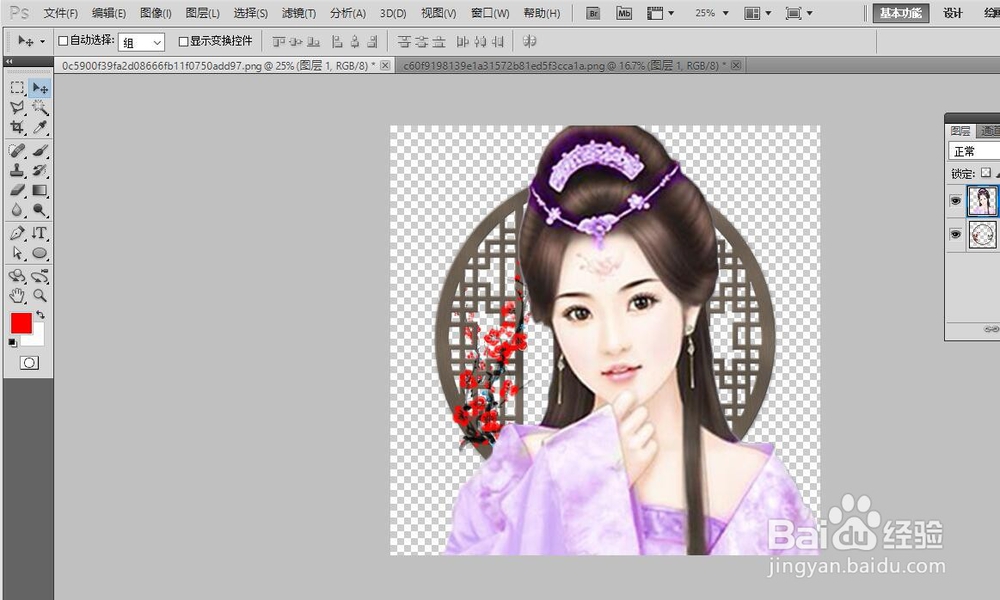Hide the top layer via eye icon

click(955, 201)
